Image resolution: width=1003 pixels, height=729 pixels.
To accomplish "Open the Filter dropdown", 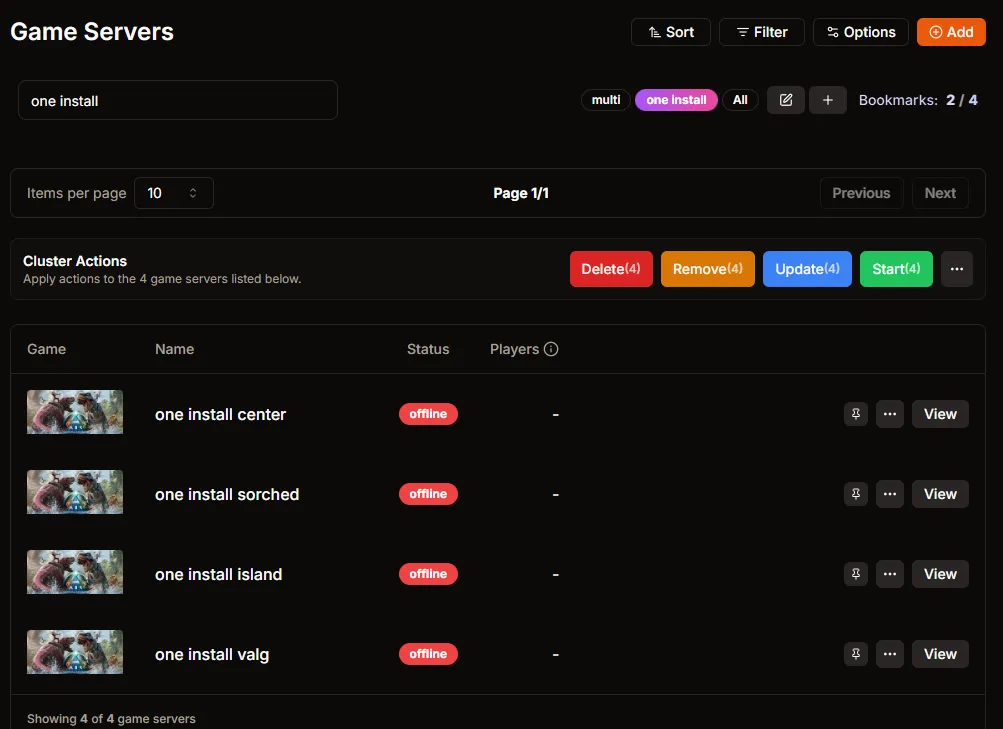I will [x=761, y=31].
